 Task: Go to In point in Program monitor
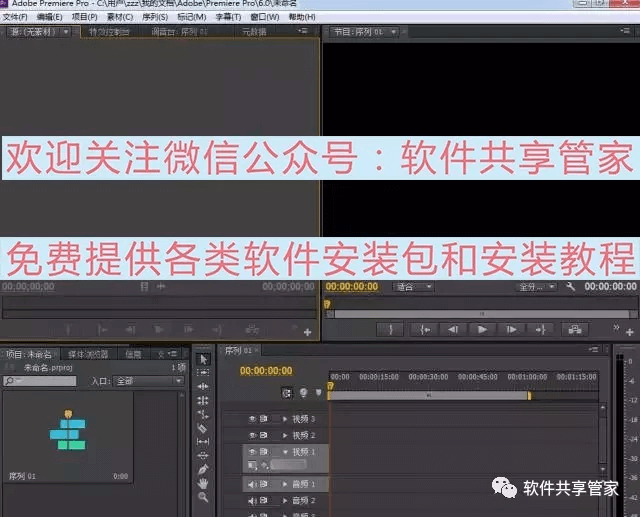(425, 329)
